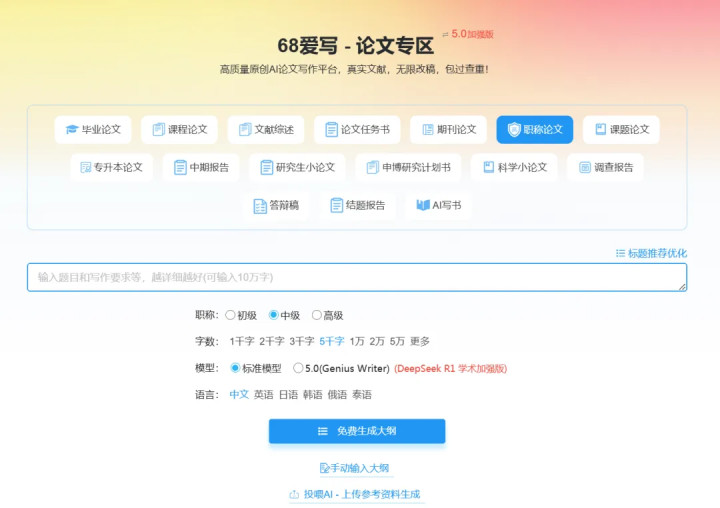This screenshot has height=508, width=720.
Task: Click the list icon beside 标题推荐优化
Action: 620,253
